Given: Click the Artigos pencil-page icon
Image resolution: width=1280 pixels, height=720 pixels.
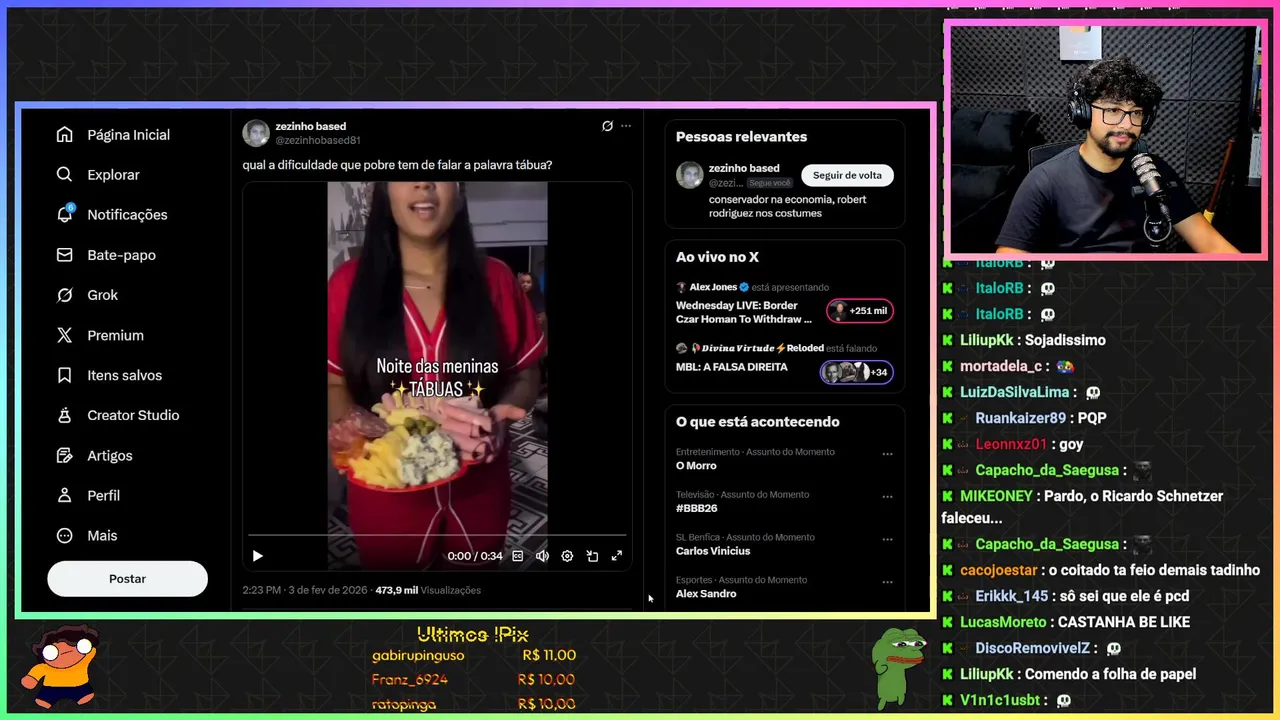Looking at the screenshot, I should click(65, 455).
